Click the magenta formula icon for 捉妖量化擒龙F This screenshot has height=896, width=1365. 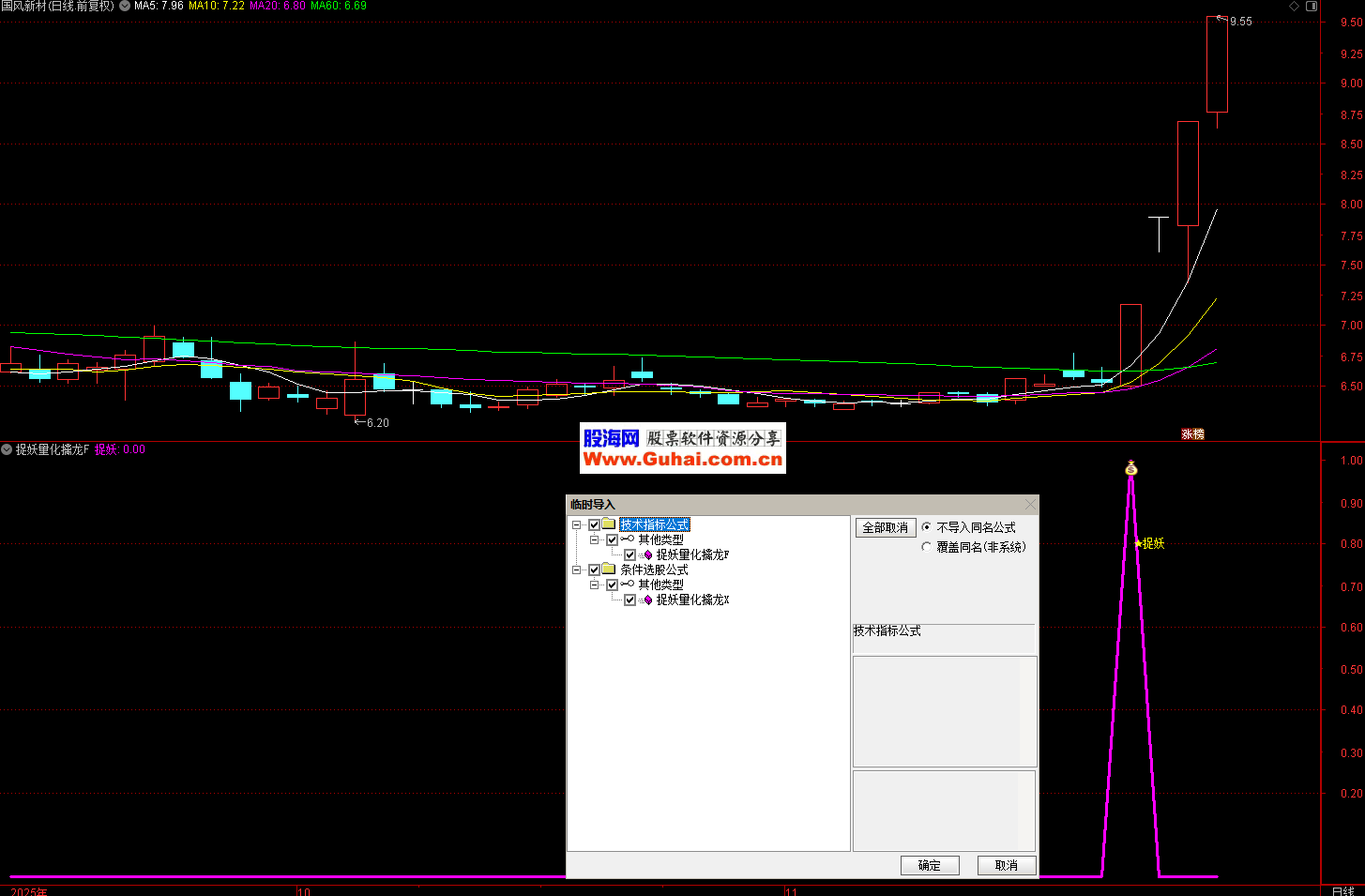pyautogui.click(x=647, y=555)
